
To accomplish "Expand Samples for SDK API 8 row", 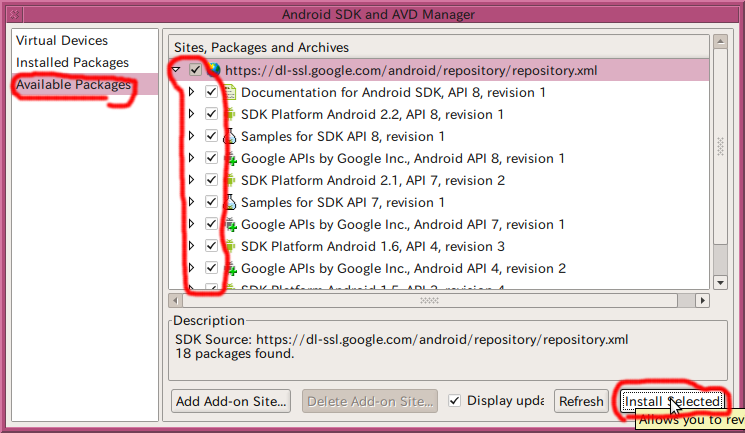I will pyautogui.click(x=191, y=136).
